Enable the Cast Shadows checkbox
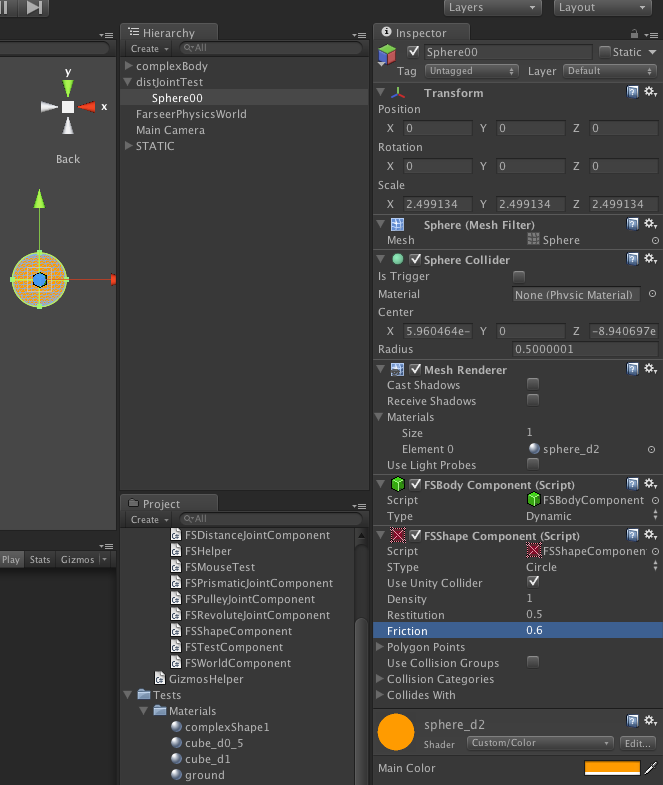This screenshot has width=663, height=785. point(533,384)
